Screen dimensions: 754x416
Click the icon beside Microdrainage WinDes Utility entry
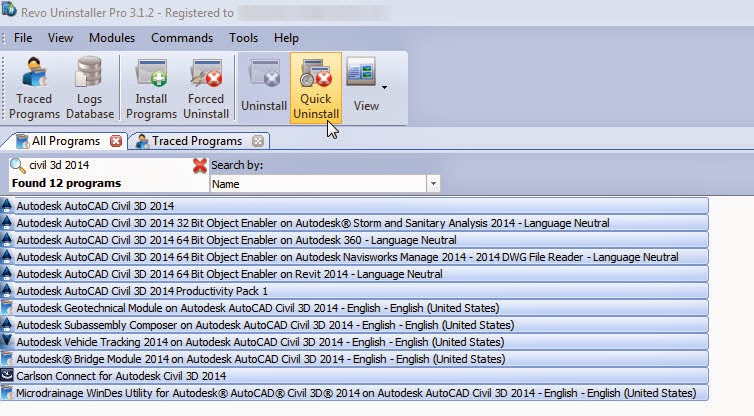[7, 392]
